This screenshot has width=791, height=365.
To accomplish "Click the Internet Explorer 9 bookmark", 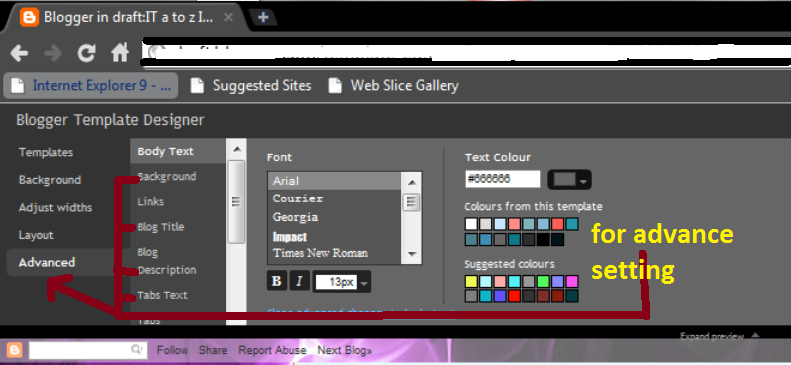I will tap(91, 86).
